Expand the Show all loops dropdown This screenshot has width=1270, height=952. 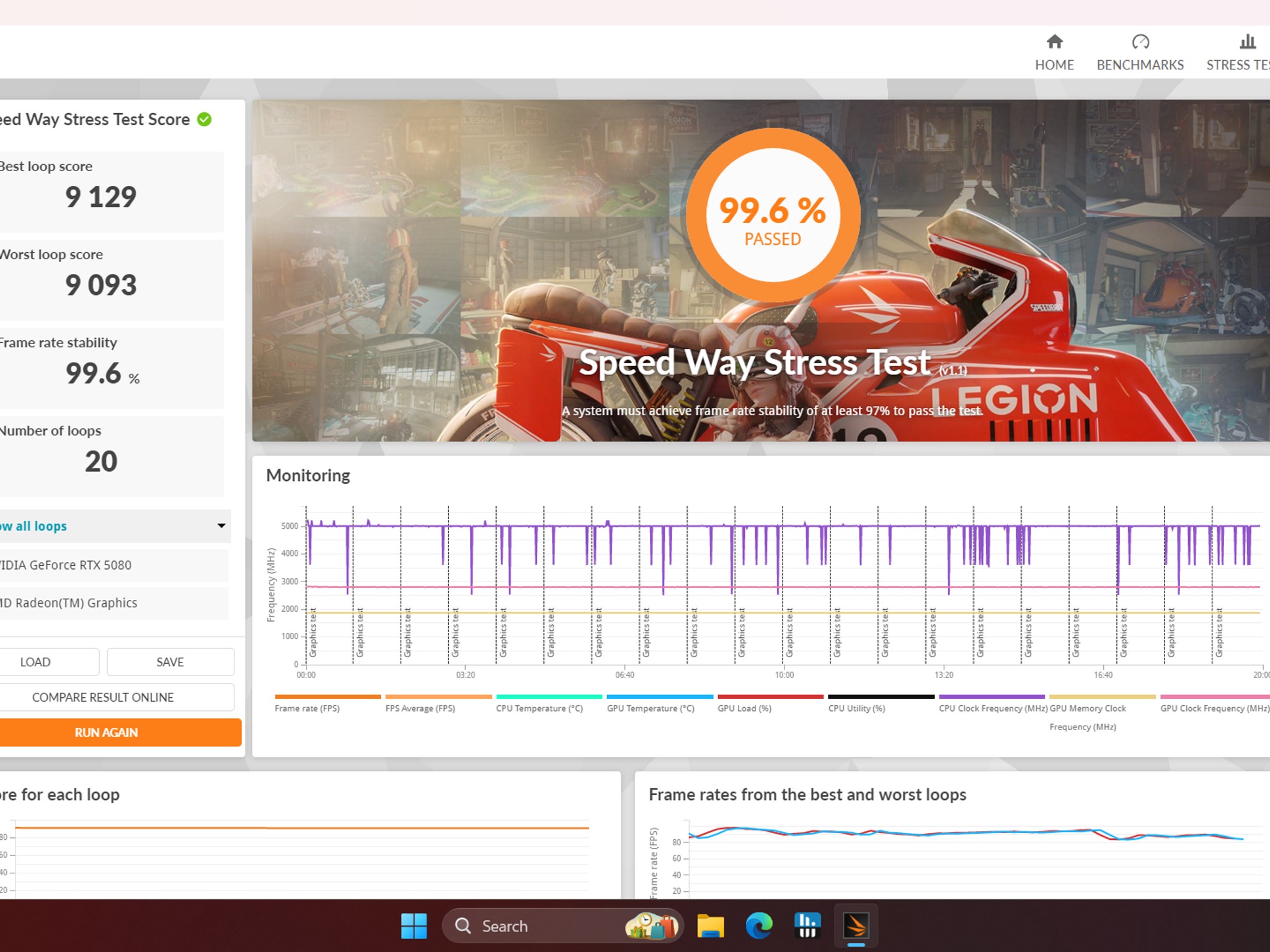point(221,526)
